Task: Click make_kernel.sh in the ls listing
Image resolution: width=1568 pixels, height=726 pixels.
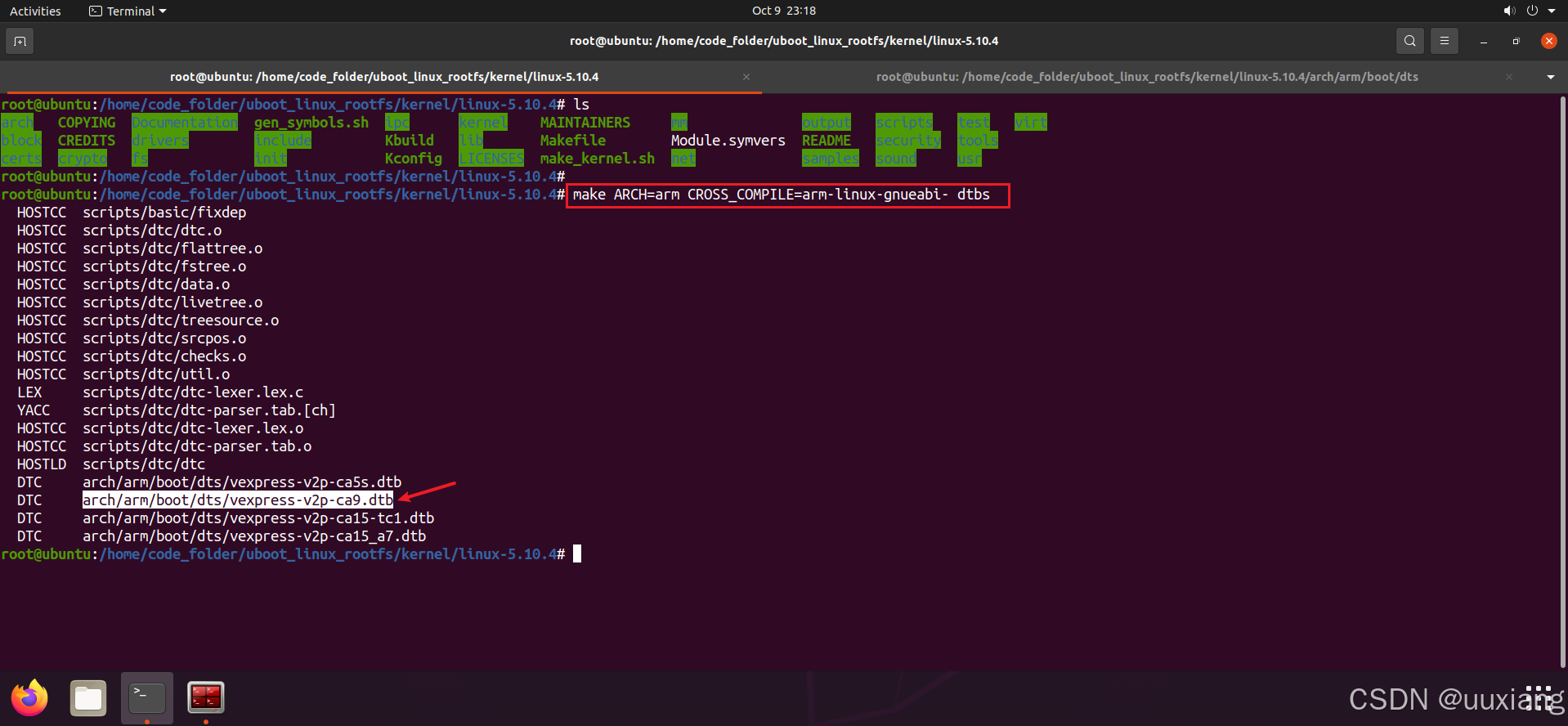Action: tap(598, 159)
